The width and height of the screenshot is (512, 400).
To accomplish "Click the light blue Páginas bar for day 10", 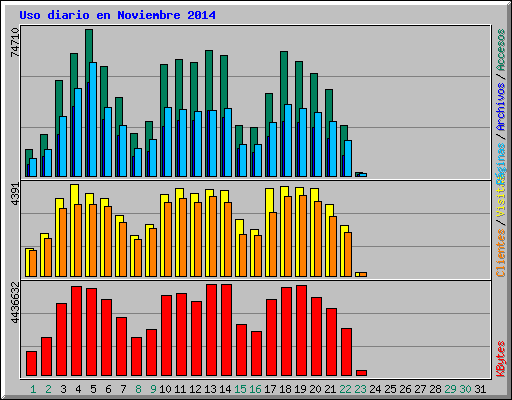I will click(168, 142).
